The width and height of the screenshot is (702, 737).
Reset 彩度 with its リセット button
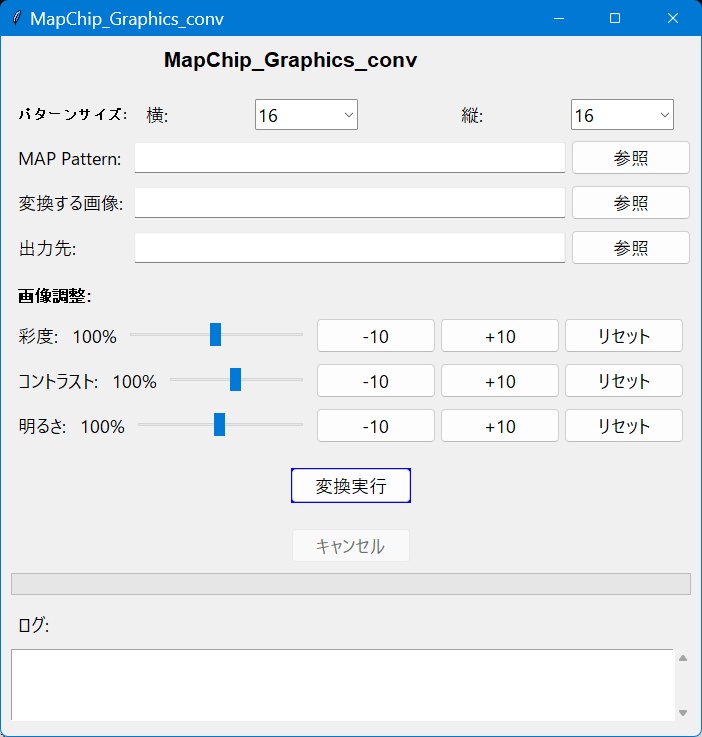pyautogui.click(x=624, y=336)
